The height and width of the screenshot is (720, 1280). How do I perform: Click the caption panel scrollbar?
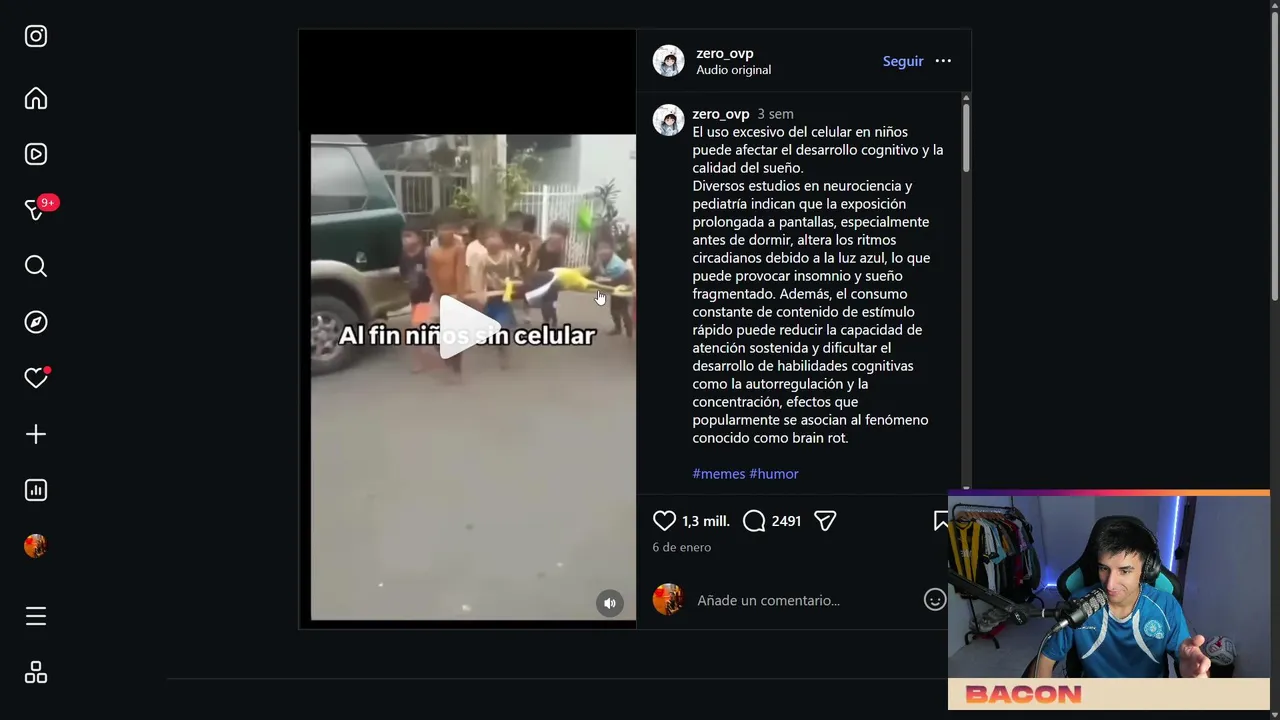[x=966, y=136]
